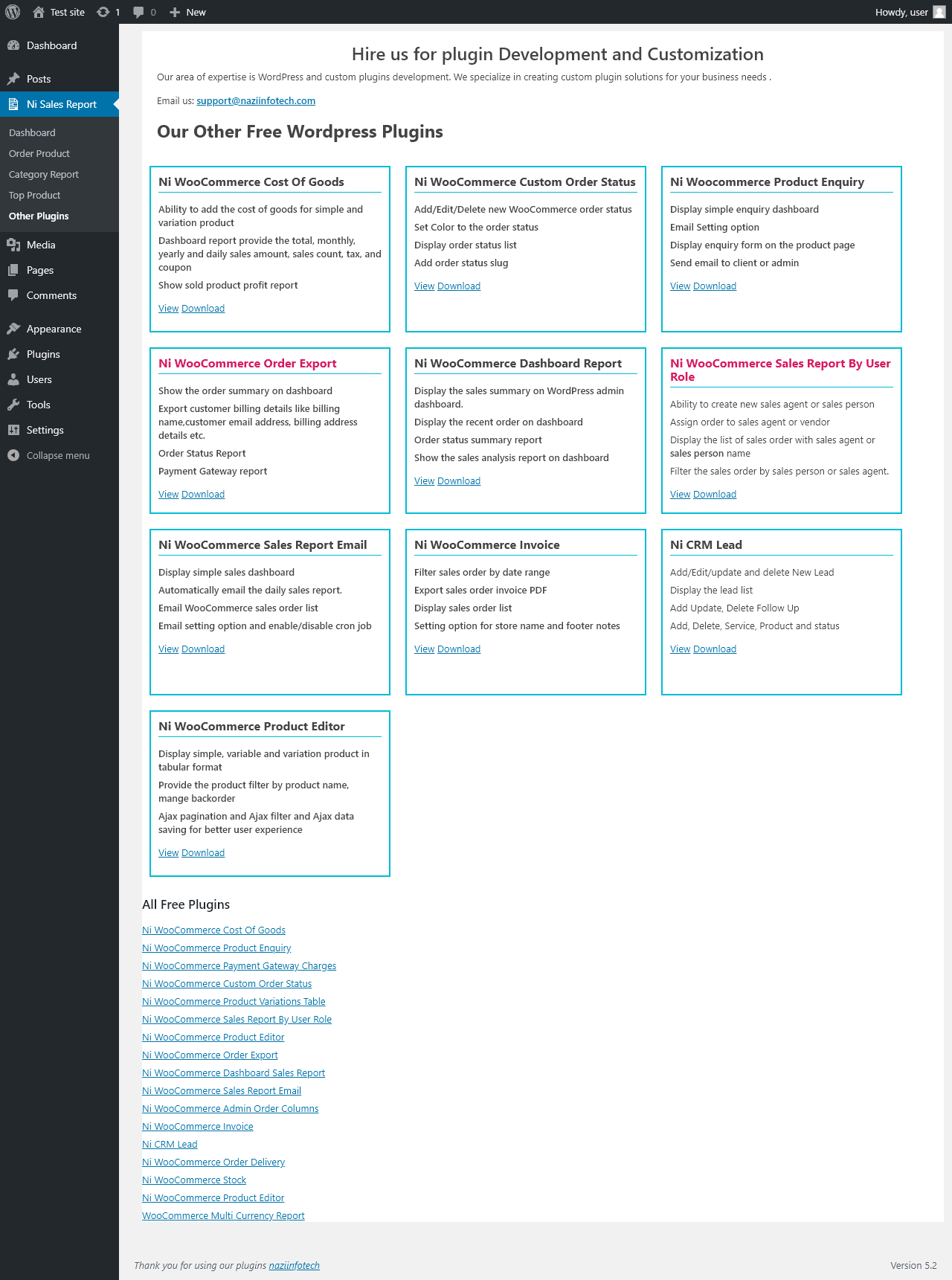Open WooCommerce Multi Currency Report link
The height and width of the screenshot is (1280, 952).
coord(223,1215)
